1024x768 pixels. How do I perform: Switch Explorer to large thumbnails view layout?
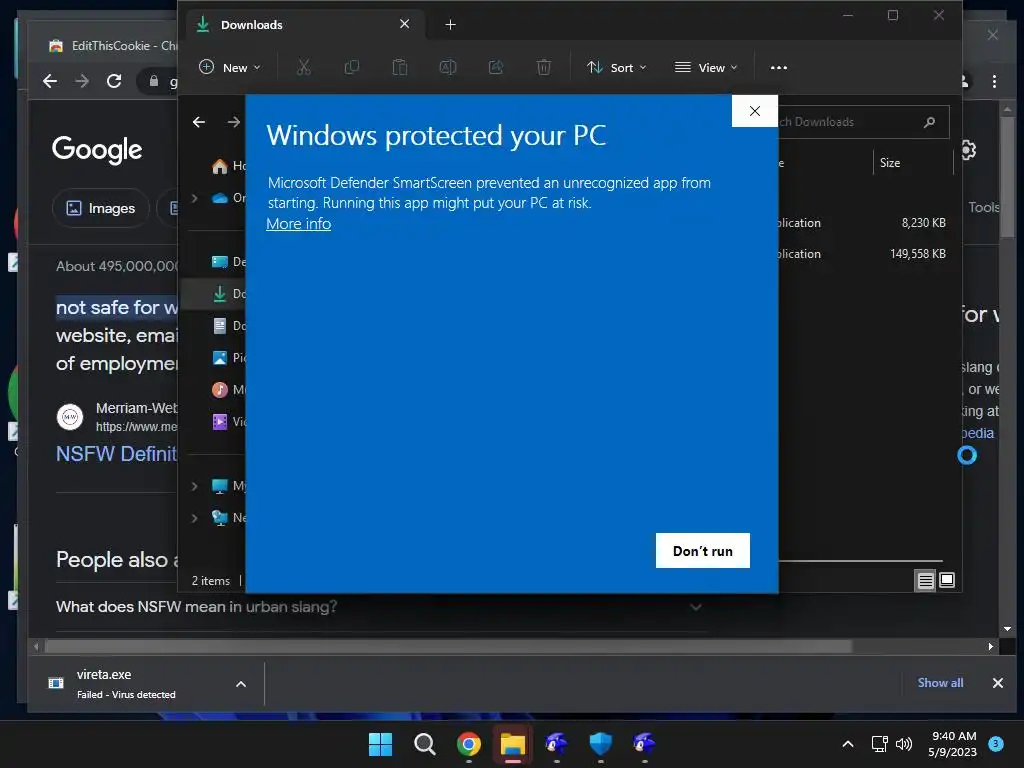point(947,580)
